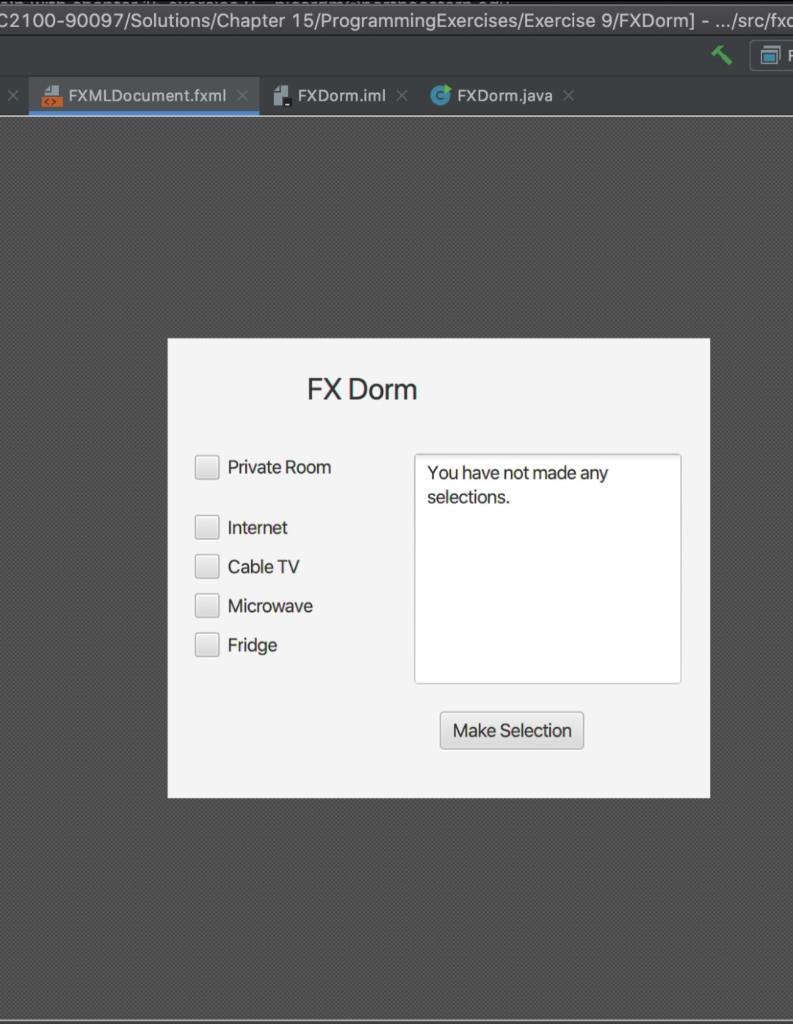Click the FXDorm.iml module file icon
Image resolution: width=793 pixels, height=1024 pixels.
pos(282,96)
